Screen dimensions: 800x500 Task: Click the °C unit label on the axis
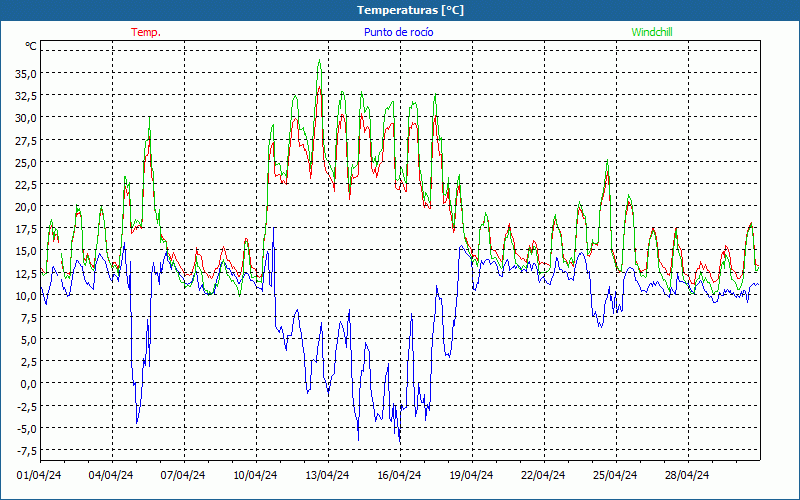click(31, 46)
